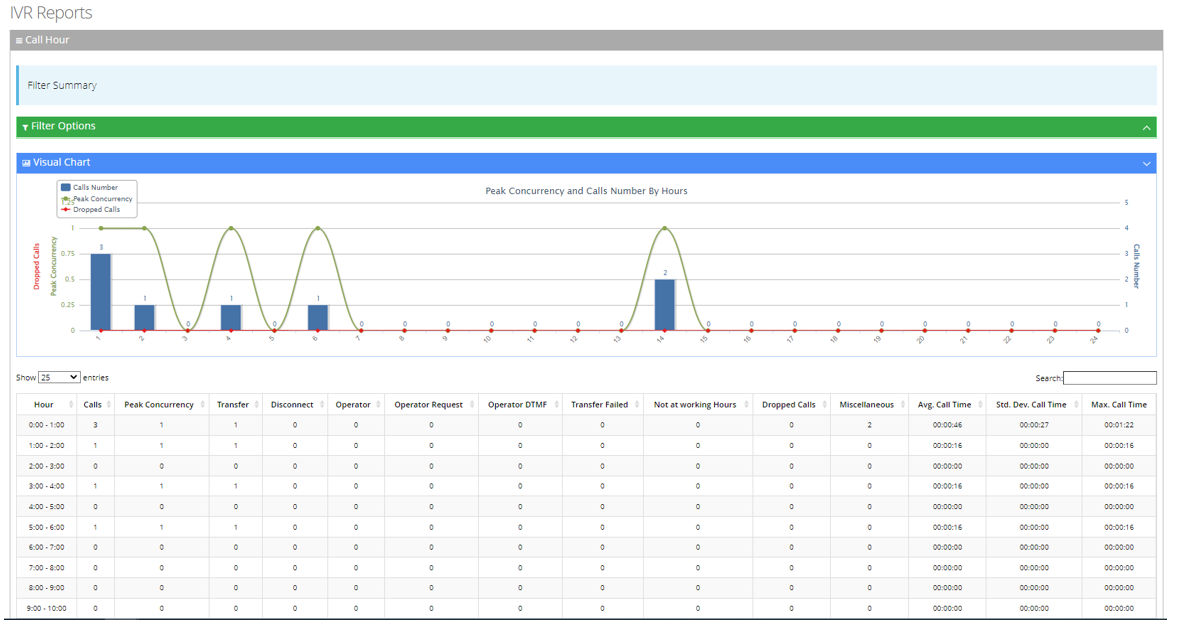This screenshot has width=1179, height=630.
Task: Click Peak Concurrency value in 3:00 - 4:00 row
Action: coord(161,486)
